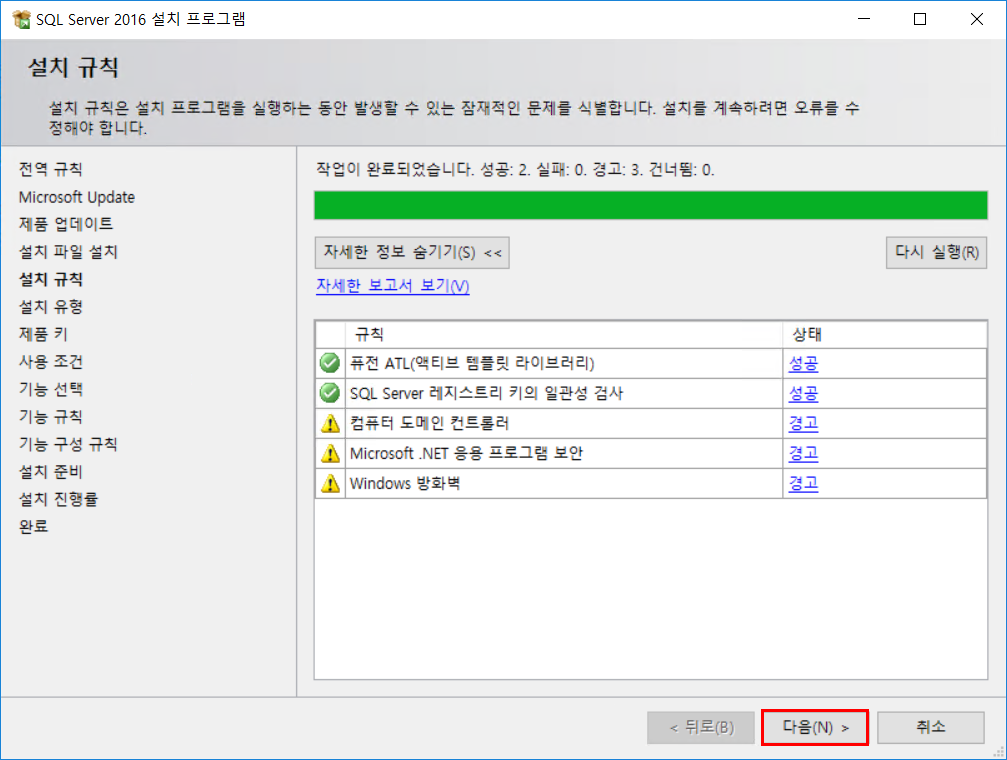Select the 기능 규칙 step
This screenshot has height=760, width=1007.
pyautogui.click(x=51, y=416)
